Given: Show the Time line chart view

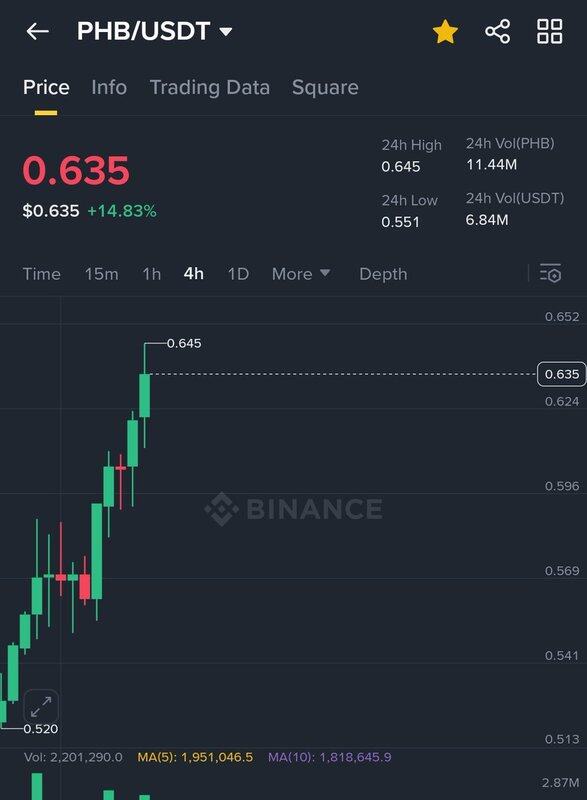Looking at the screenshot, I should click(x=42, y=274).
